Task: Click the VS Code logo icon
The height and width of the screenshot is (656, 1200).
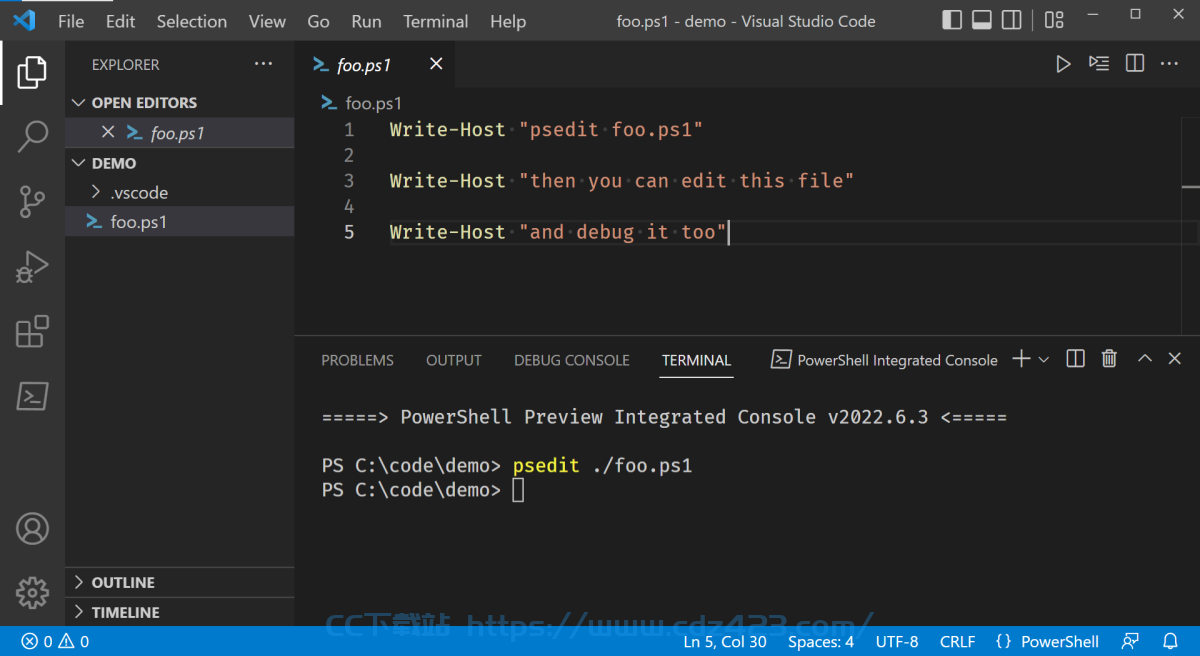Action: [24, 21]
